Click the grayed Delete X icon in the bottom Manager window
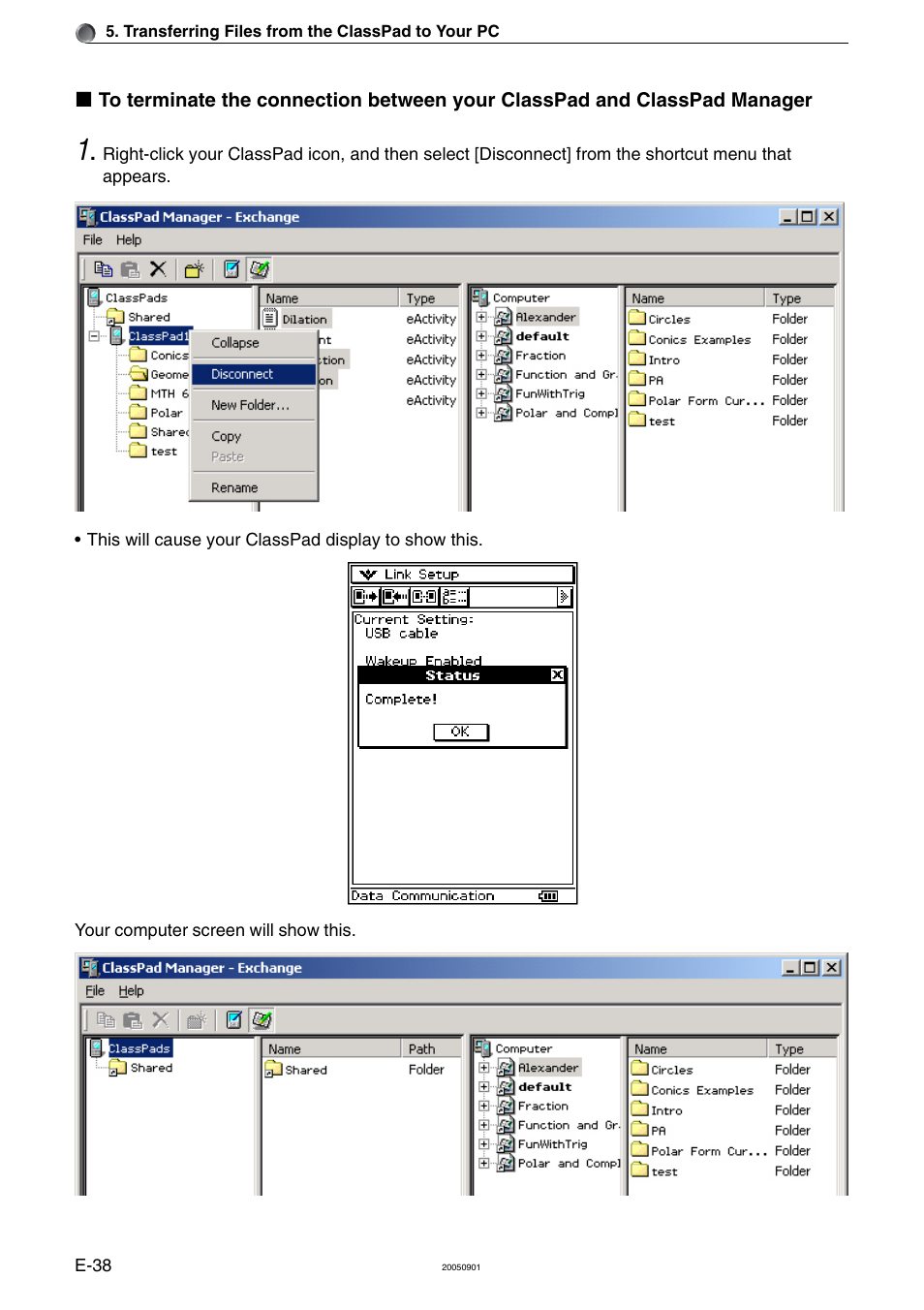This screenshot has height=1310, width=924. coord(161,1020)
